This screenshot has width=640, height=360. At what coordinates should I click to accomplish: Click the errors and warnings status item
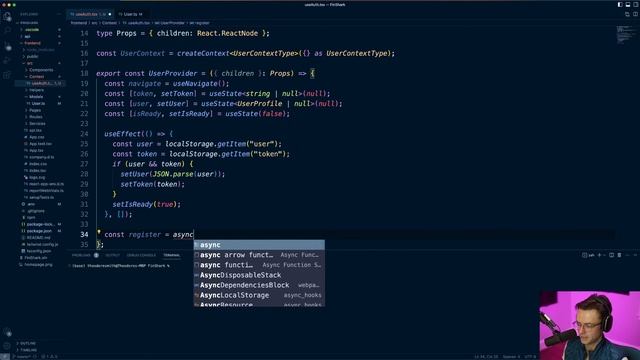50,356
